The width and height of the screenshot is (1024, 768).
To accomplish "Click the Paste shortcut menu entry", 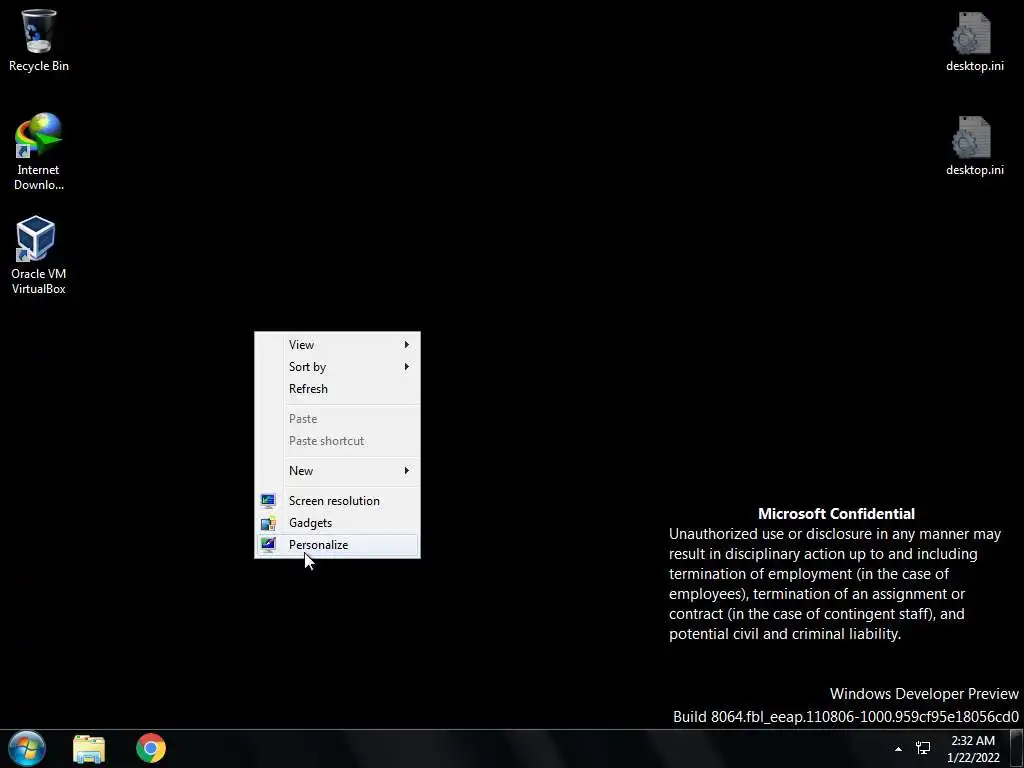I will [x=337, y=441].
